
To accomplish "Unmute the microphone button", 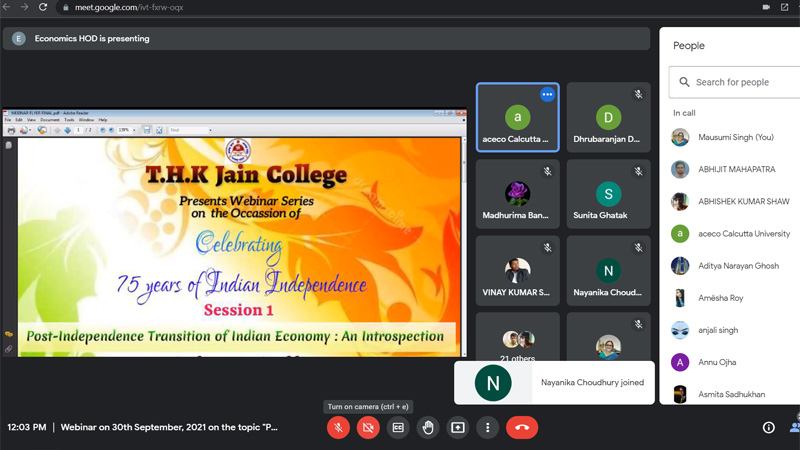I will point(338,428).
